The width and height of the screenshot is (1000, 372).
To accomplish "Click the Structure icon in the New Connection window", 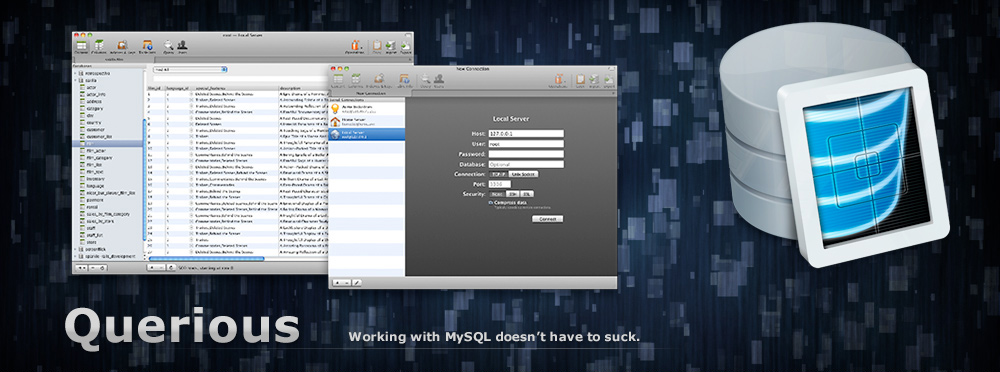I will coord(356,80).
